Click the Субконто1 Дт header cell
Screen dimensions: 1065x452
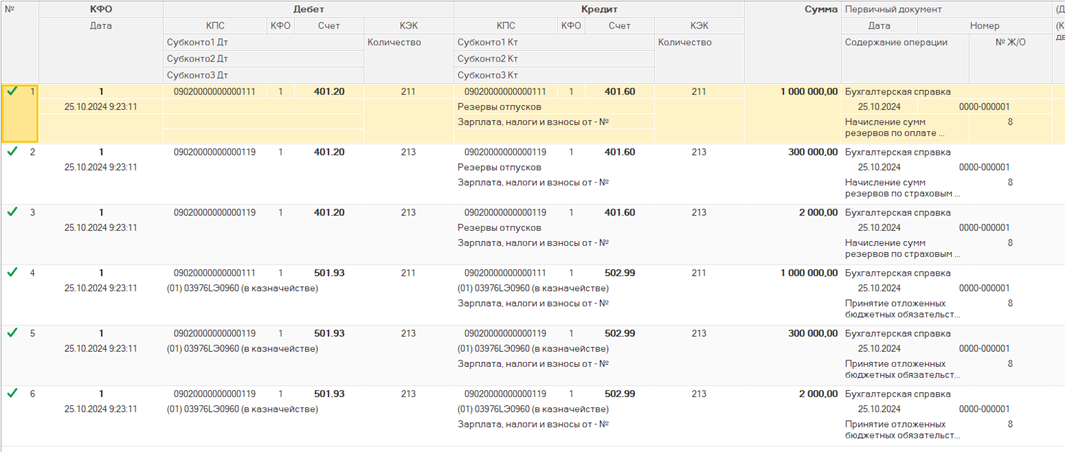coord(264,42)
